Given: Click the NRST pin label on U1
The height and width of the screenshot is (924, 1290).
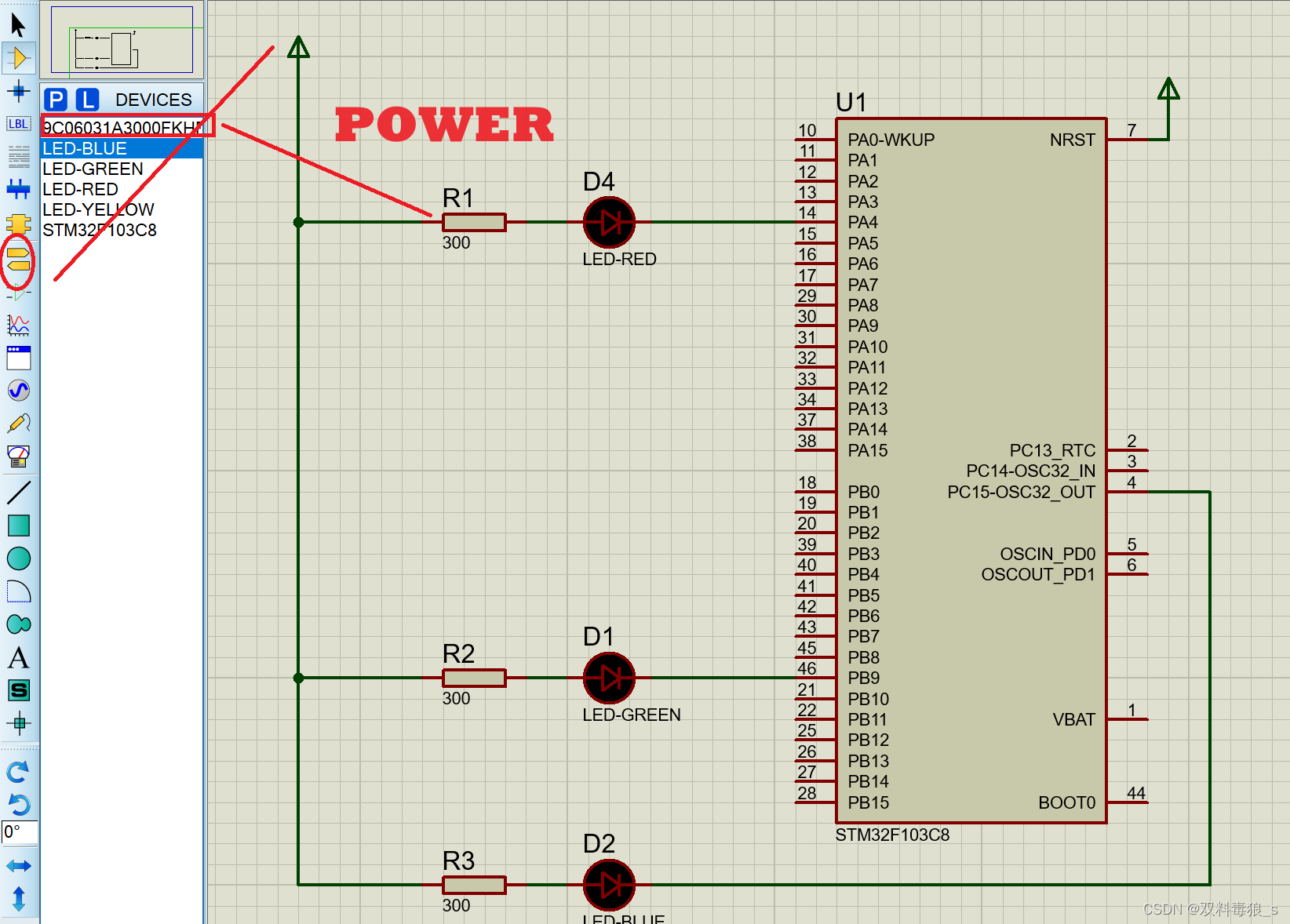Looking at the screenshot, I should (1072, 140).
